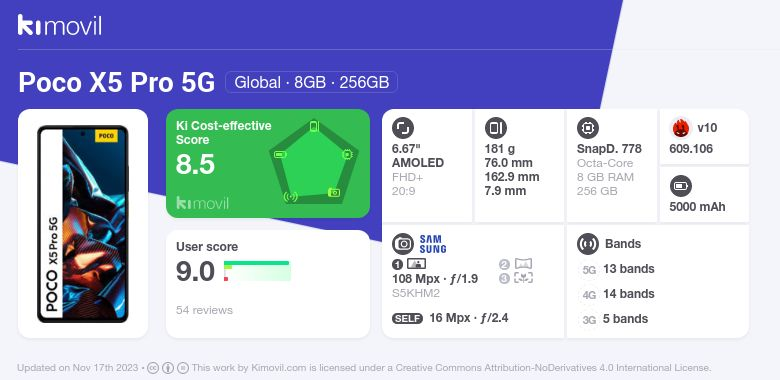The height and width of the screenshot is (380, 780).
Task: Click the green pentagon score chart
Action: click(314, 163)
